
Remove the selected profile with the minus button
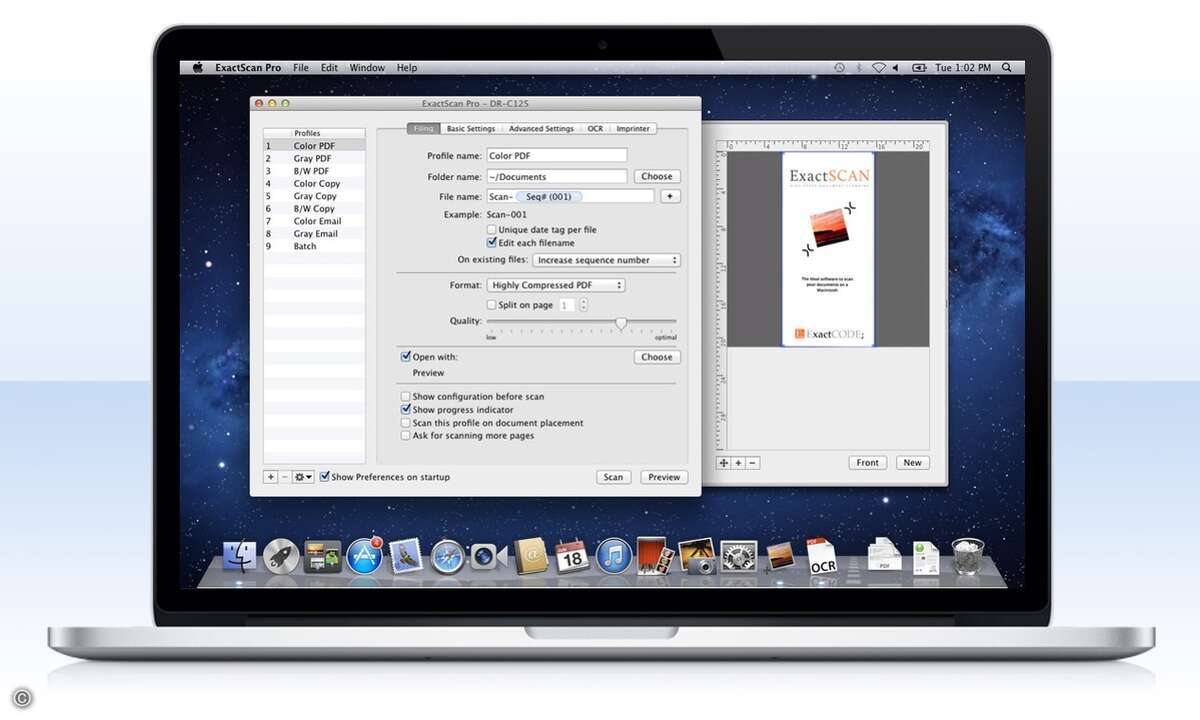[x=284, y=477]
